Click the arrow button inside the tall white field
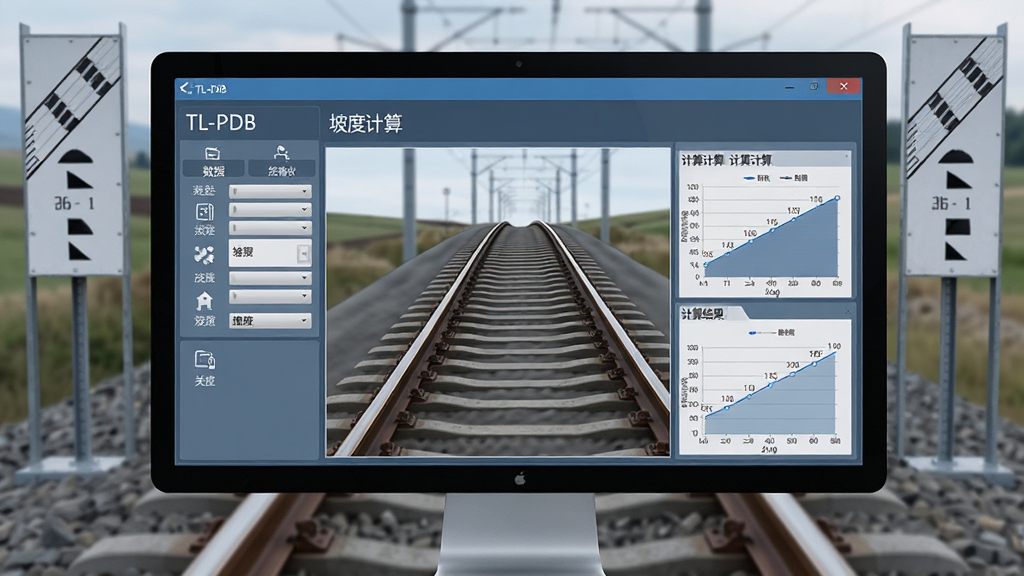 (x=303, y=253)
